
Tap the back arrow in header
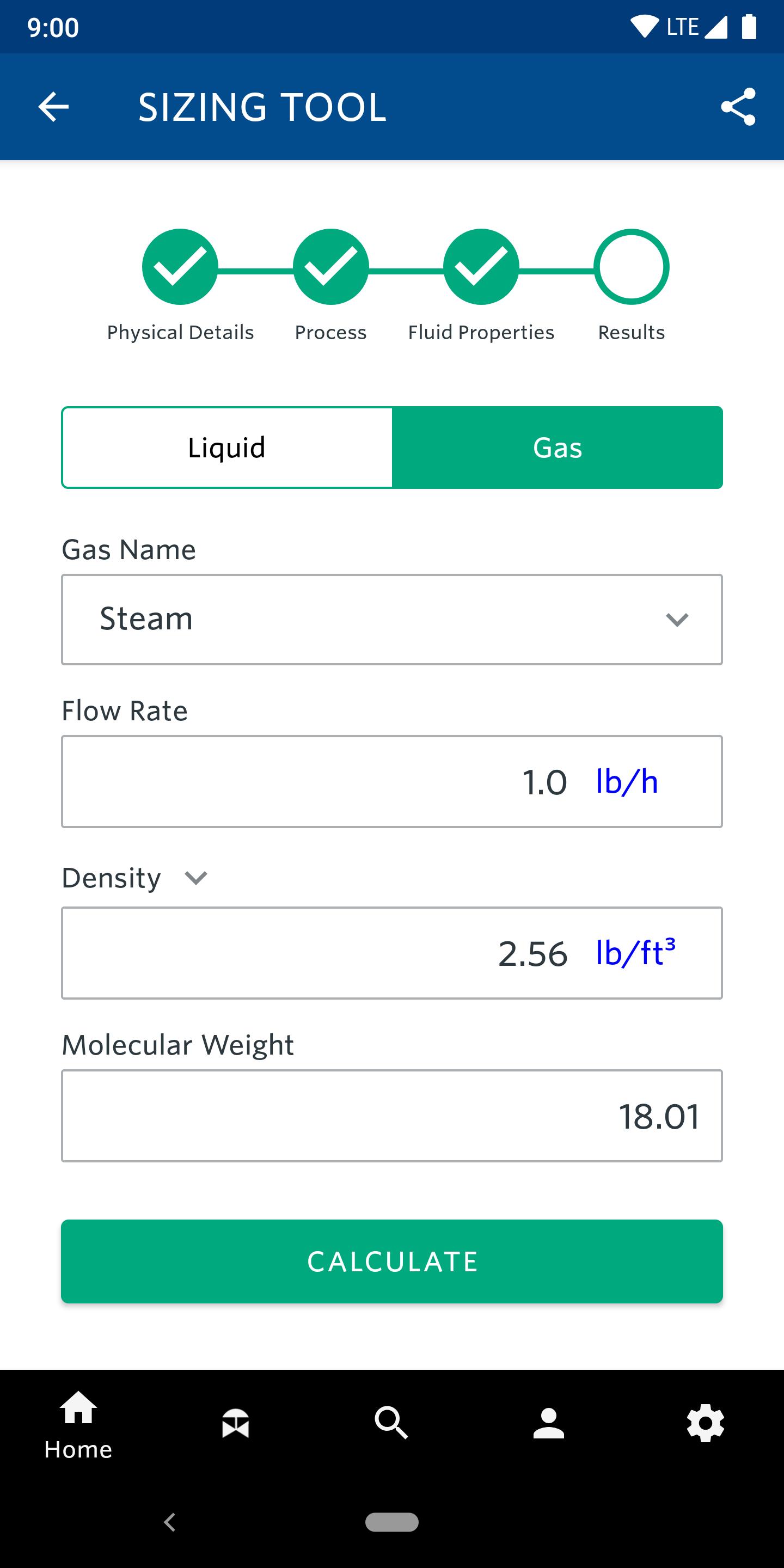pos(53,107)
